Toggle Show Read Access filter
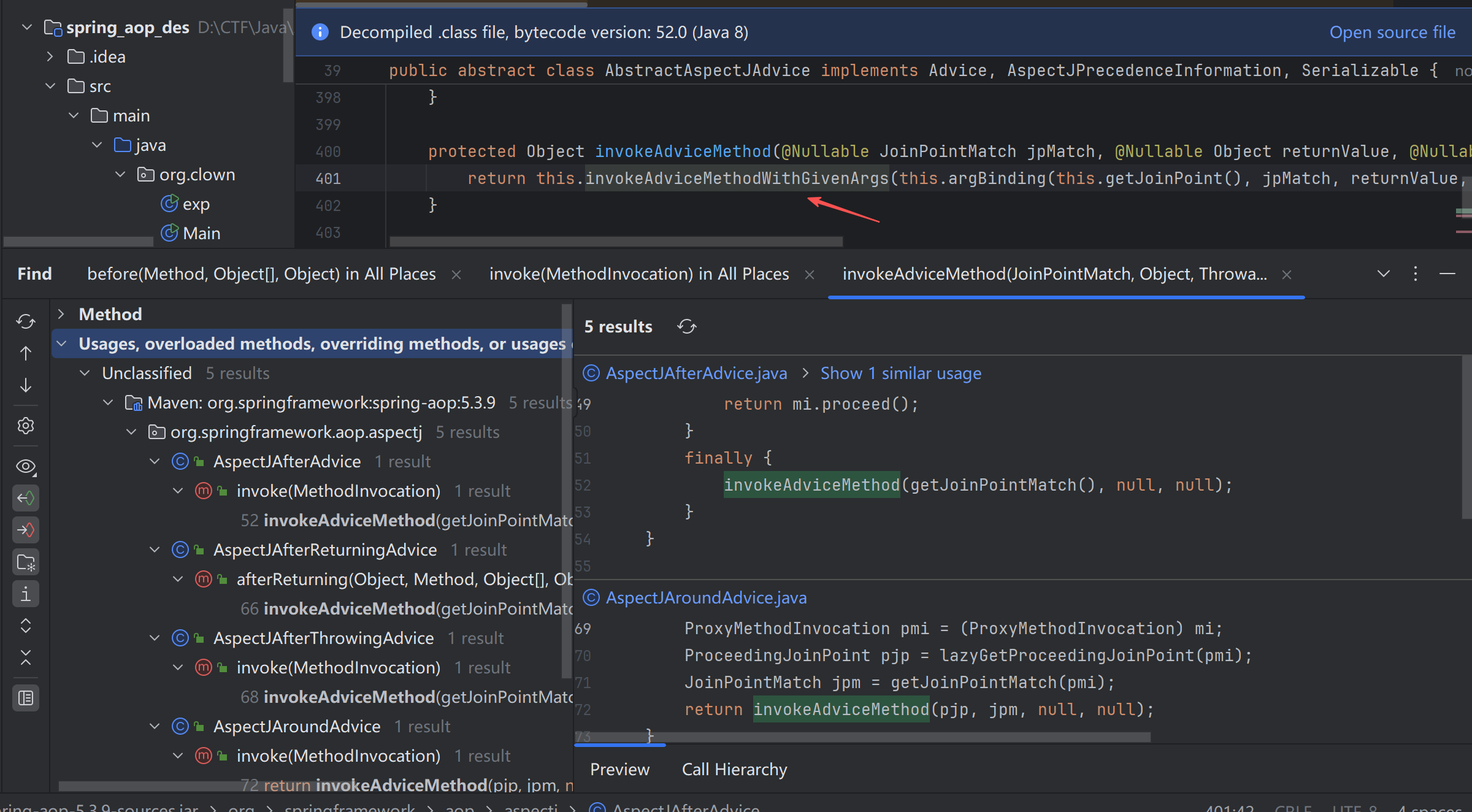Viewport: 1472px width, 812px height. click(x=25, y=498)
